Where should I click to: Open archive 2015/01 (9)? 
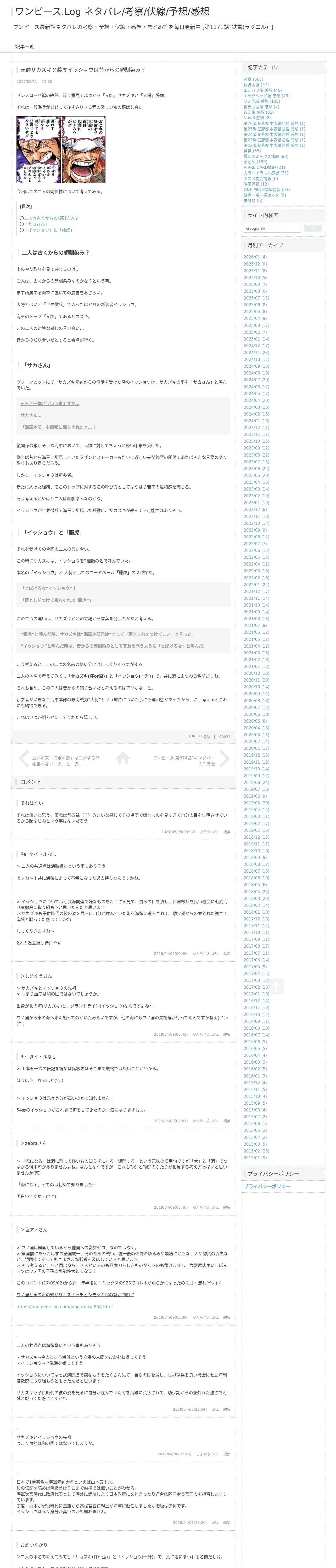pos(255,1158)
